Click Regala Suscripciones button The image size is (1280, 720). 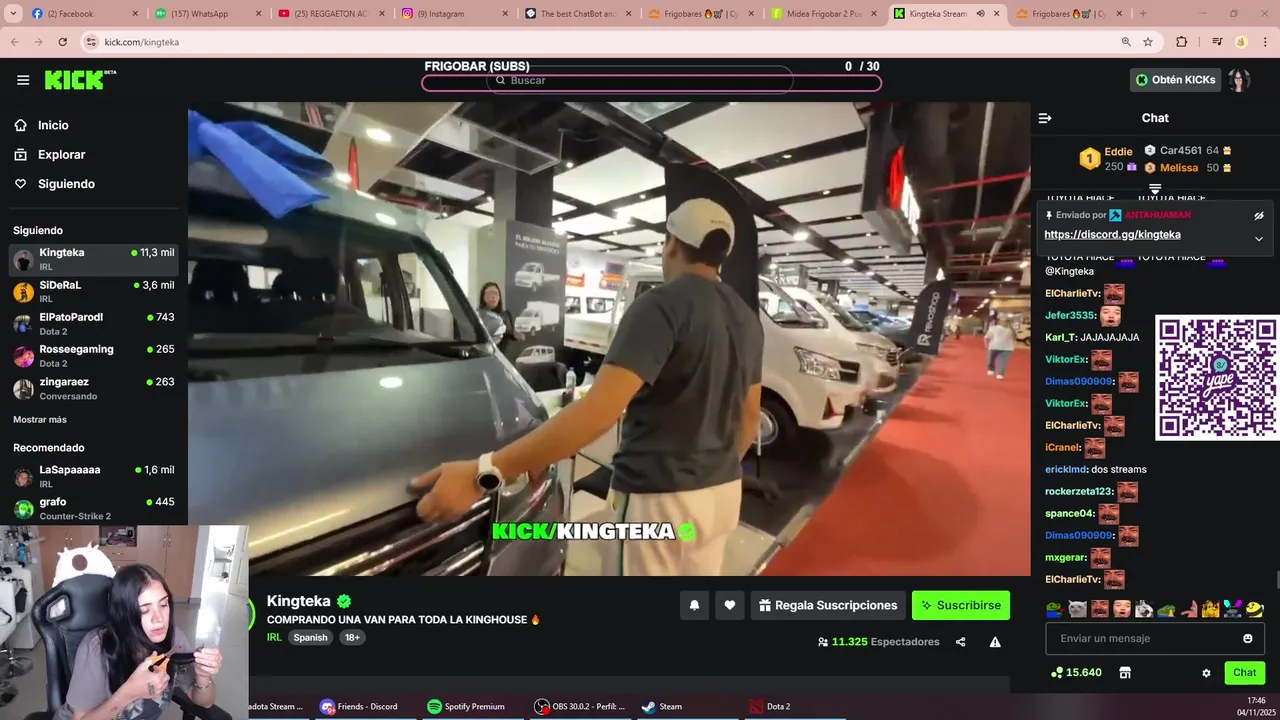point(828,605)
